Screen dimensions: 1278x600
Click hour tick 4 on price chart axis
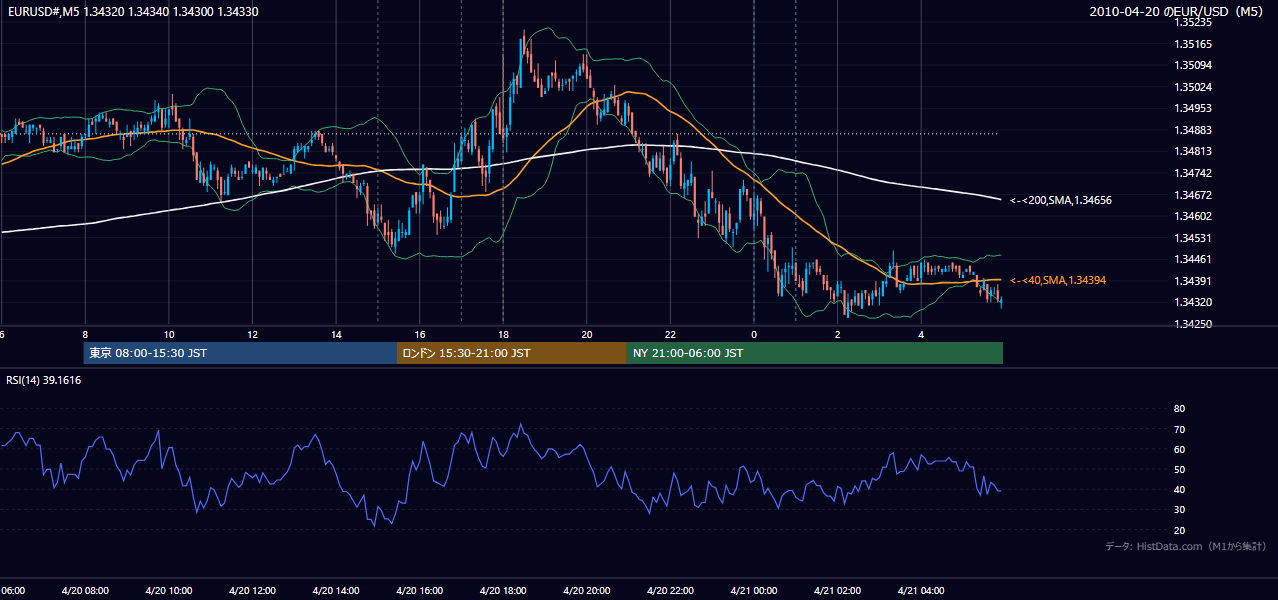(x=921, y=334)
